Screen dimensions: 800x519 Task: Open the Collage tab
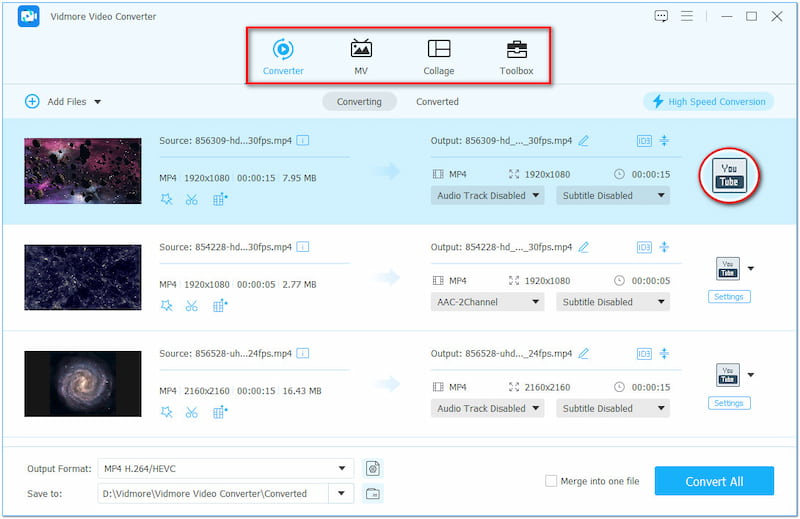(x=438, y=57)
